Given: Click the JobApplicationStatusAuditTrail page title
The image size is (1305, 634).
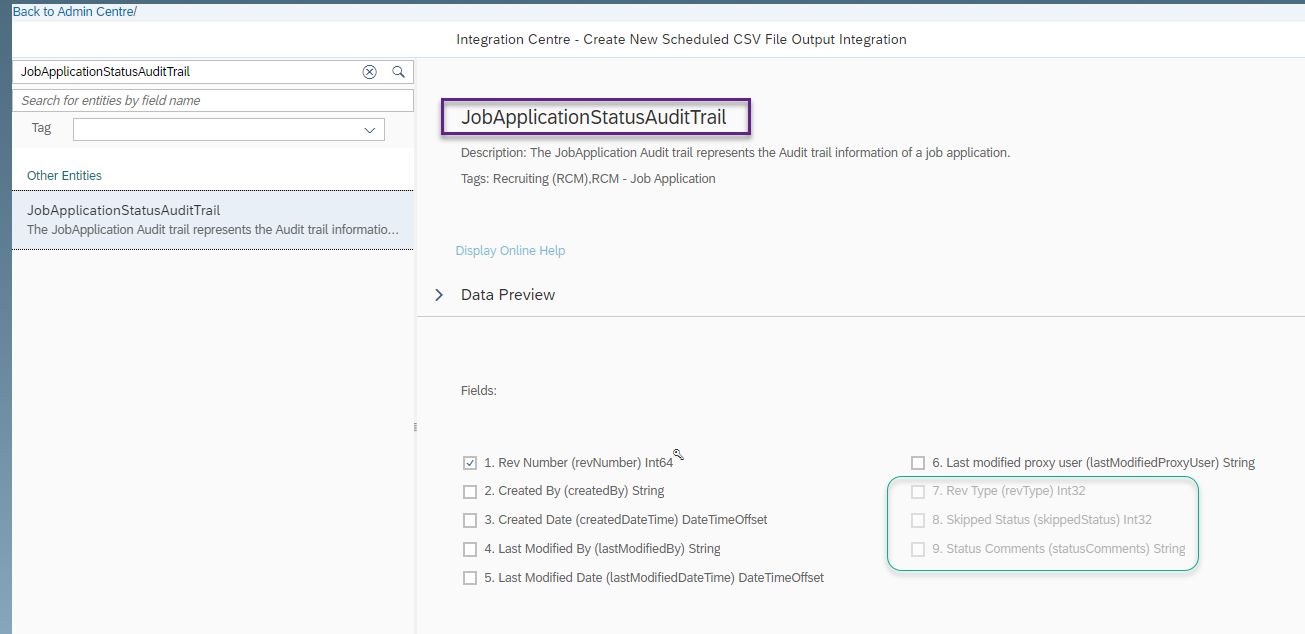Looking at the screenshot, I should [x=594, y=117].
